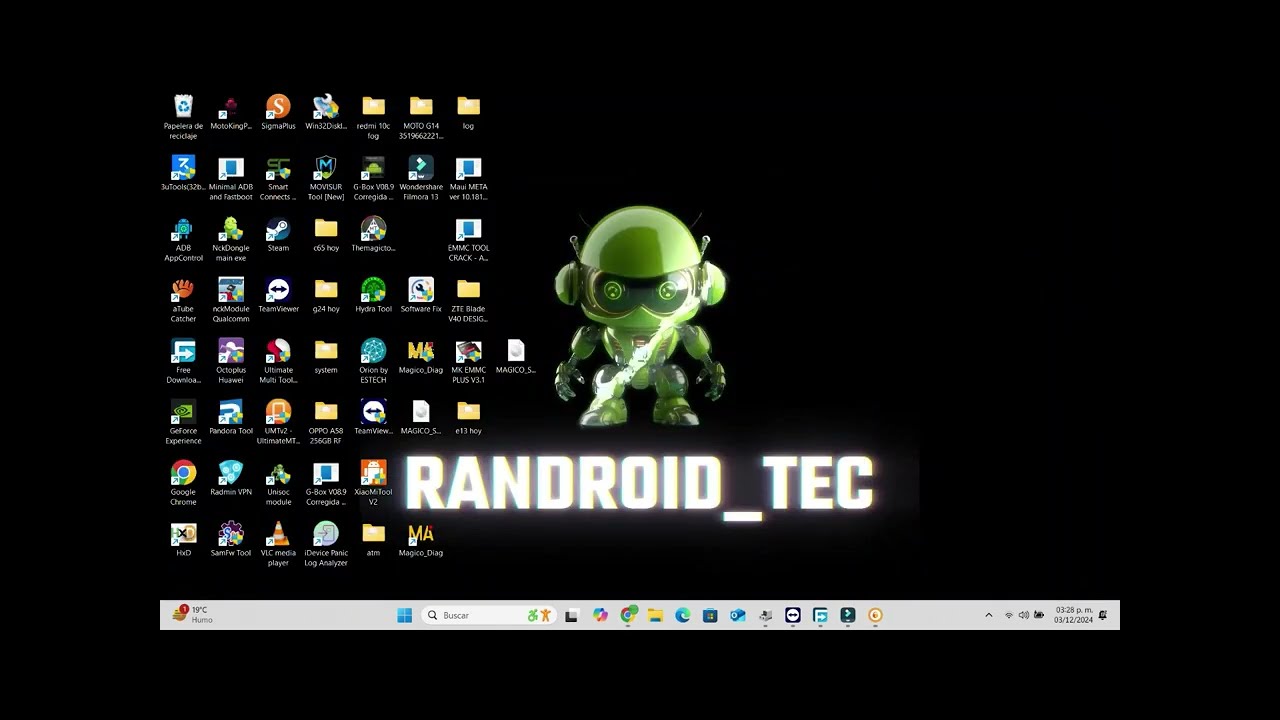Open the Papelera de reciclaje icon
1280x720 pixels.
coord(183,116)
